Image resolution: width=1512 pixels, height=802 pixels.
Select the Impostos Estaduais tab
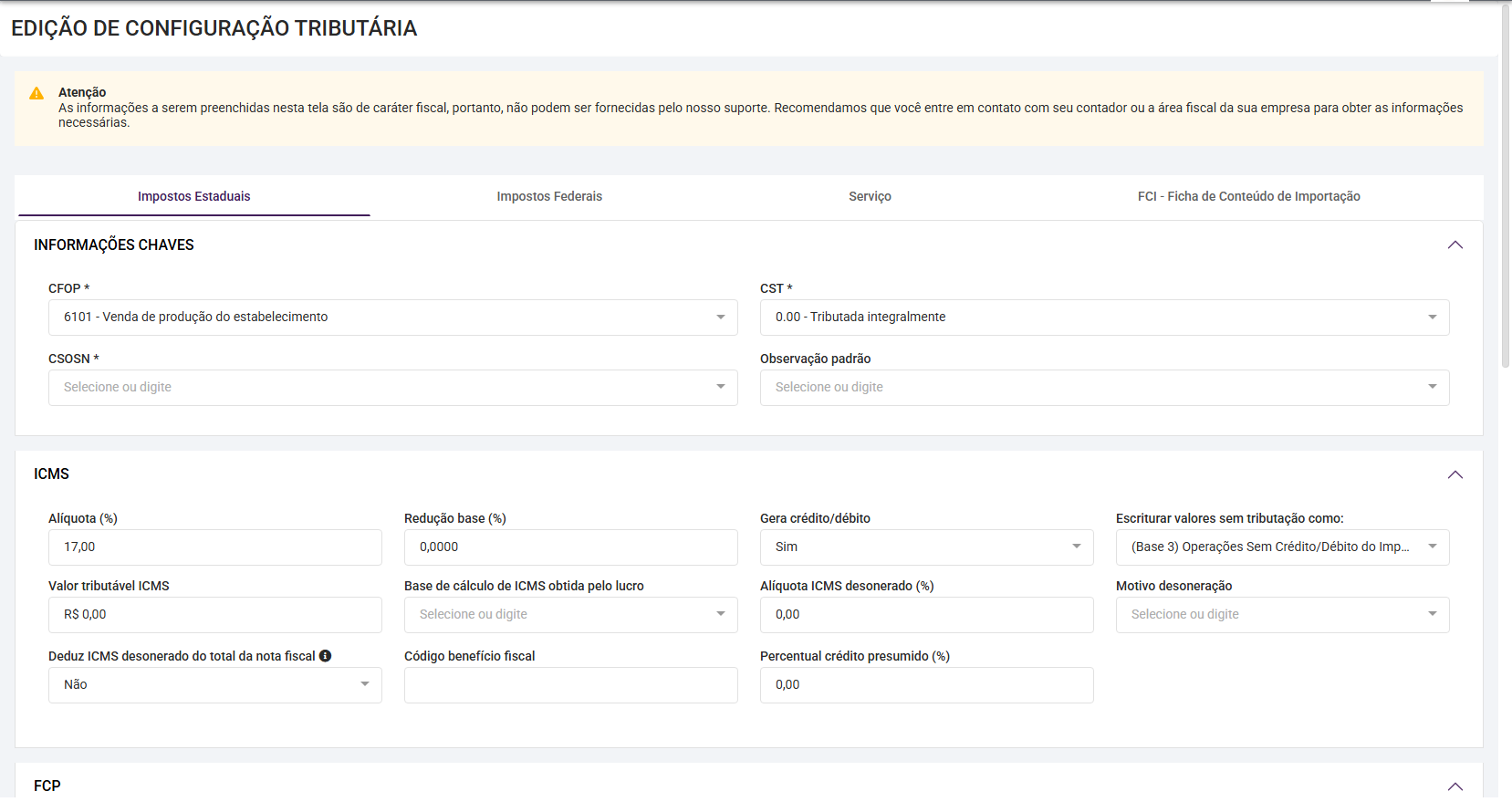coord(194,196)
